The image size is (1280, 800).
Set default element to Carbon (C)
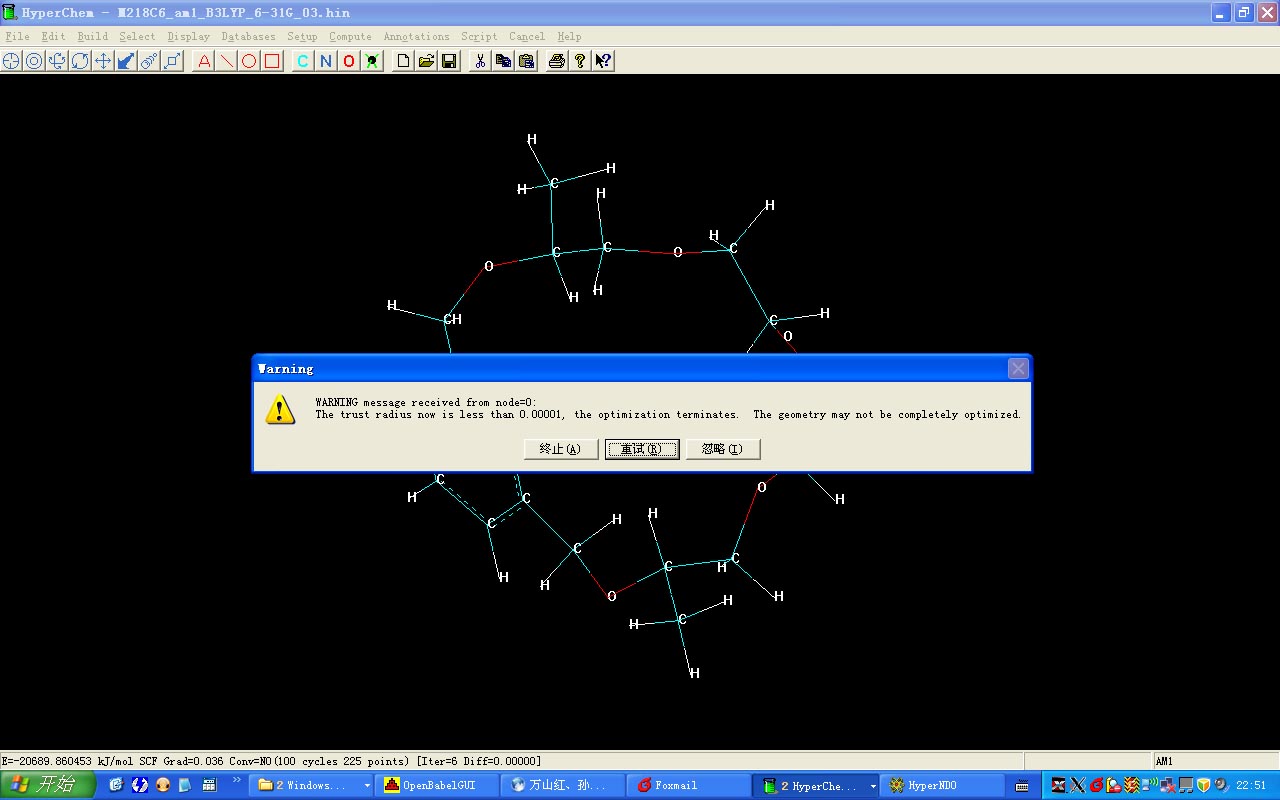tap(302, 61)
